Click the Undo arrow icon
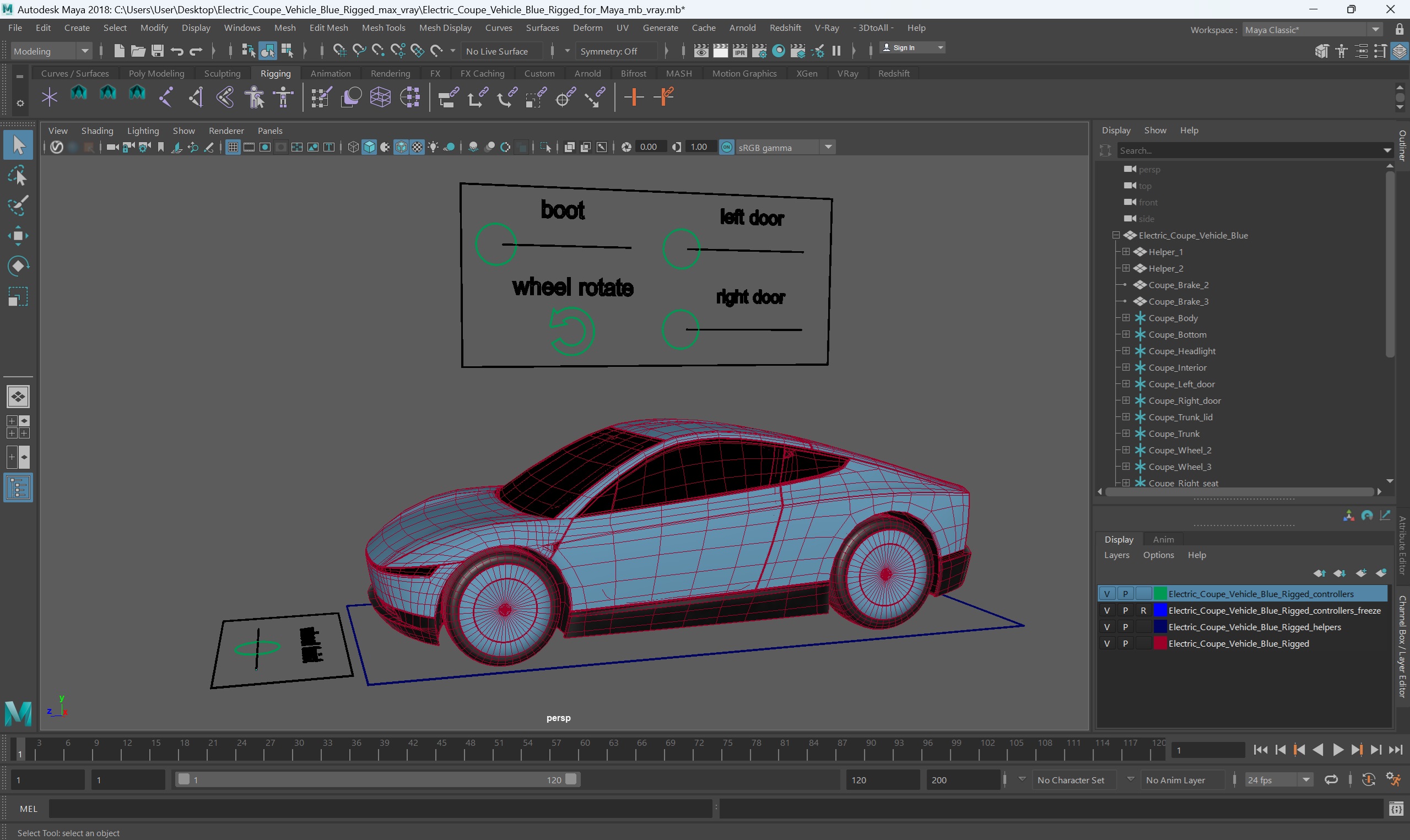The height and width of the screenshot is (840, 1410). 177,51
